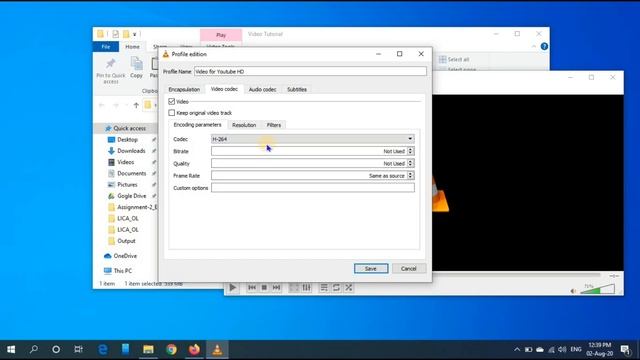Open Firefox from taskbar
Screen dimensions: 640x360
194,350
